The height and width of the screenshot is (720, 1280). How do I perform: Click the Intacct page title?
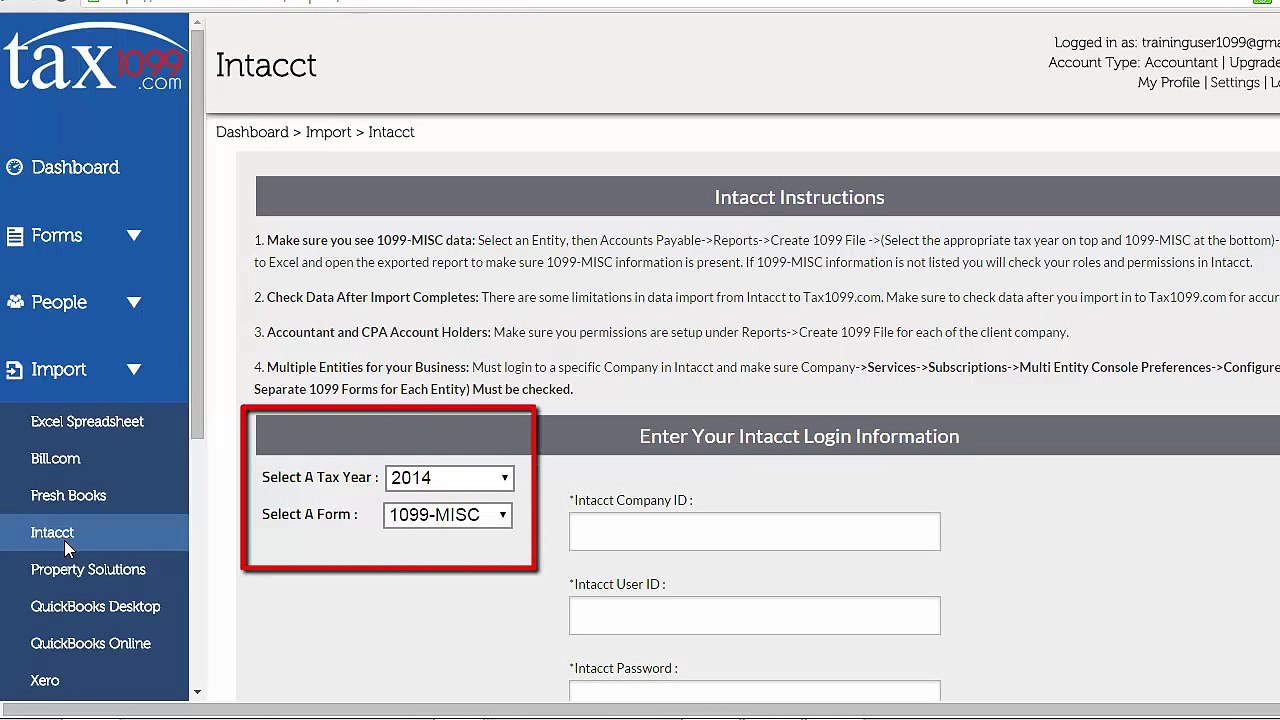click(x=266, y=66)
